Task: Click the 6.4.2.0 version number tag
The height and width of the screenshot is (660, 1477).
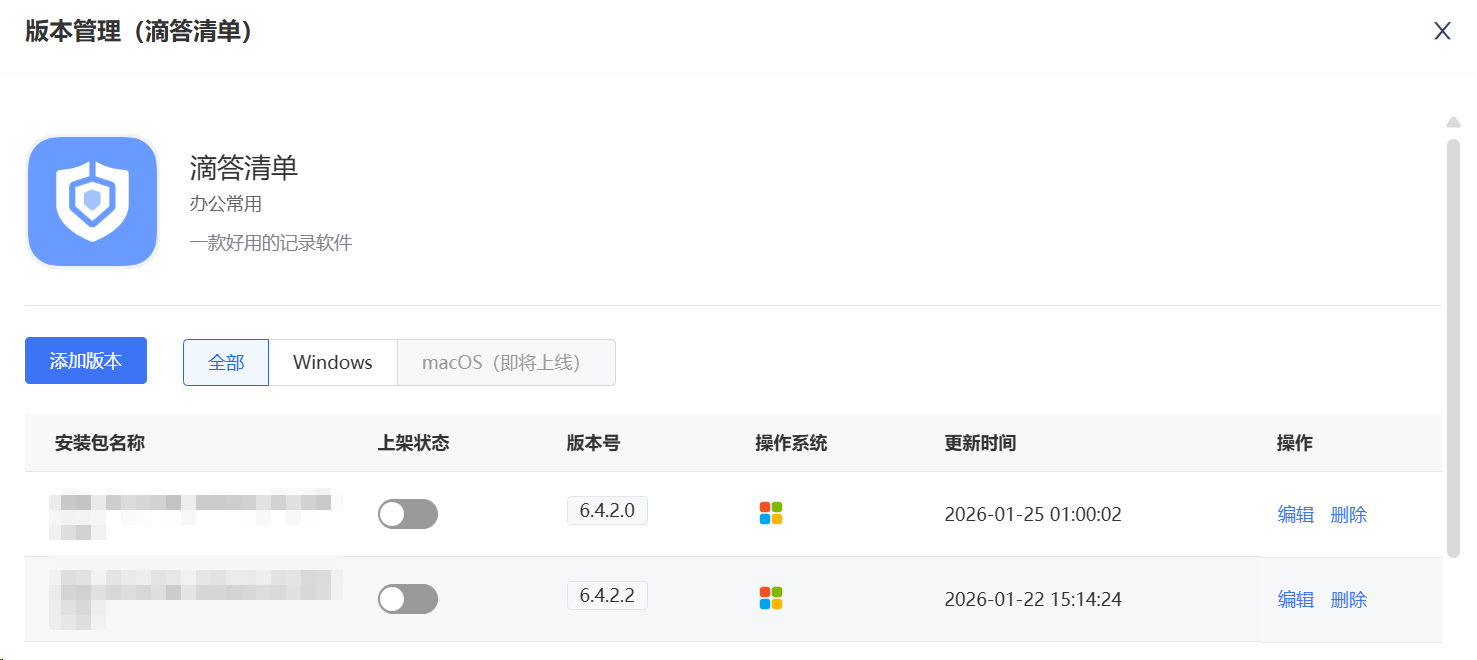Action: pos(607,511)
